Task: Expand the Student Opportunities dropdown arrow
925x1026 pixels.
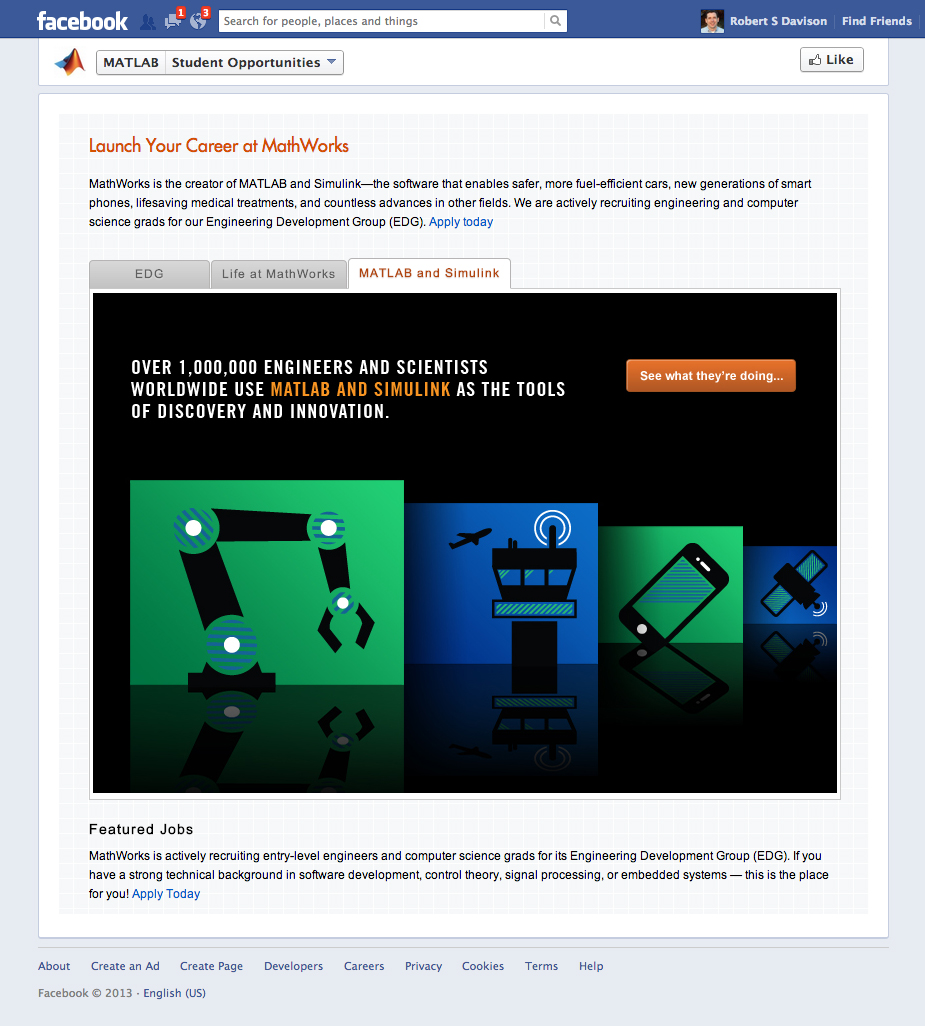Action: click(332, 62)
